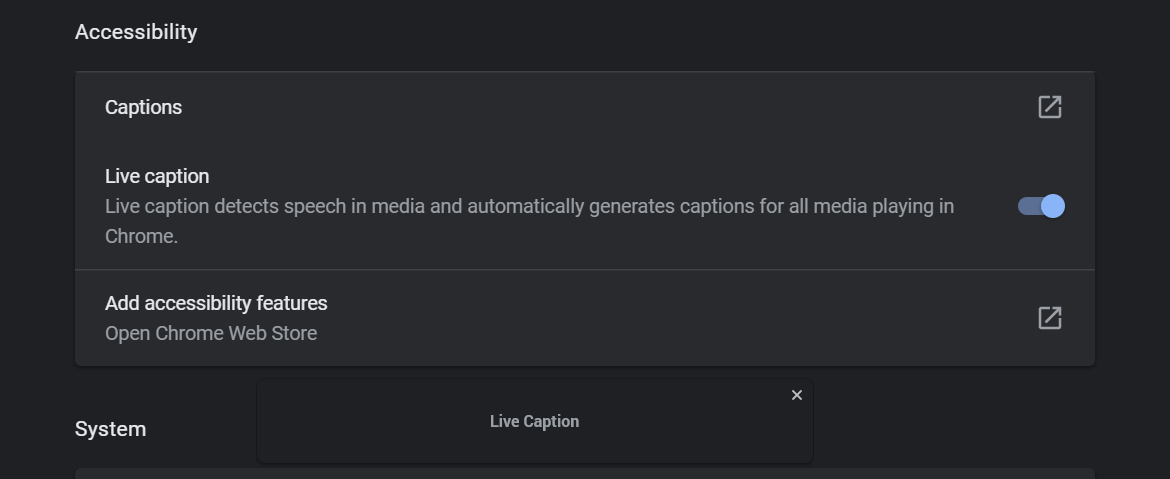Close the Live Caption bubble

[796, 395]
